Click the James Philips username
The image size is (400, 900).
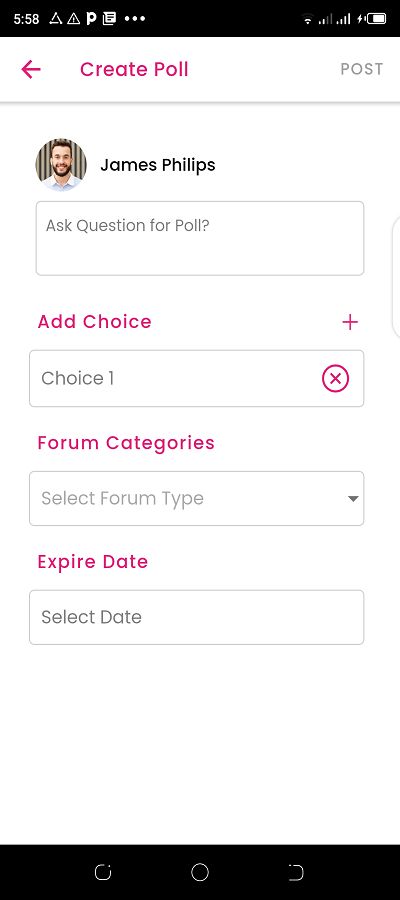158,165
